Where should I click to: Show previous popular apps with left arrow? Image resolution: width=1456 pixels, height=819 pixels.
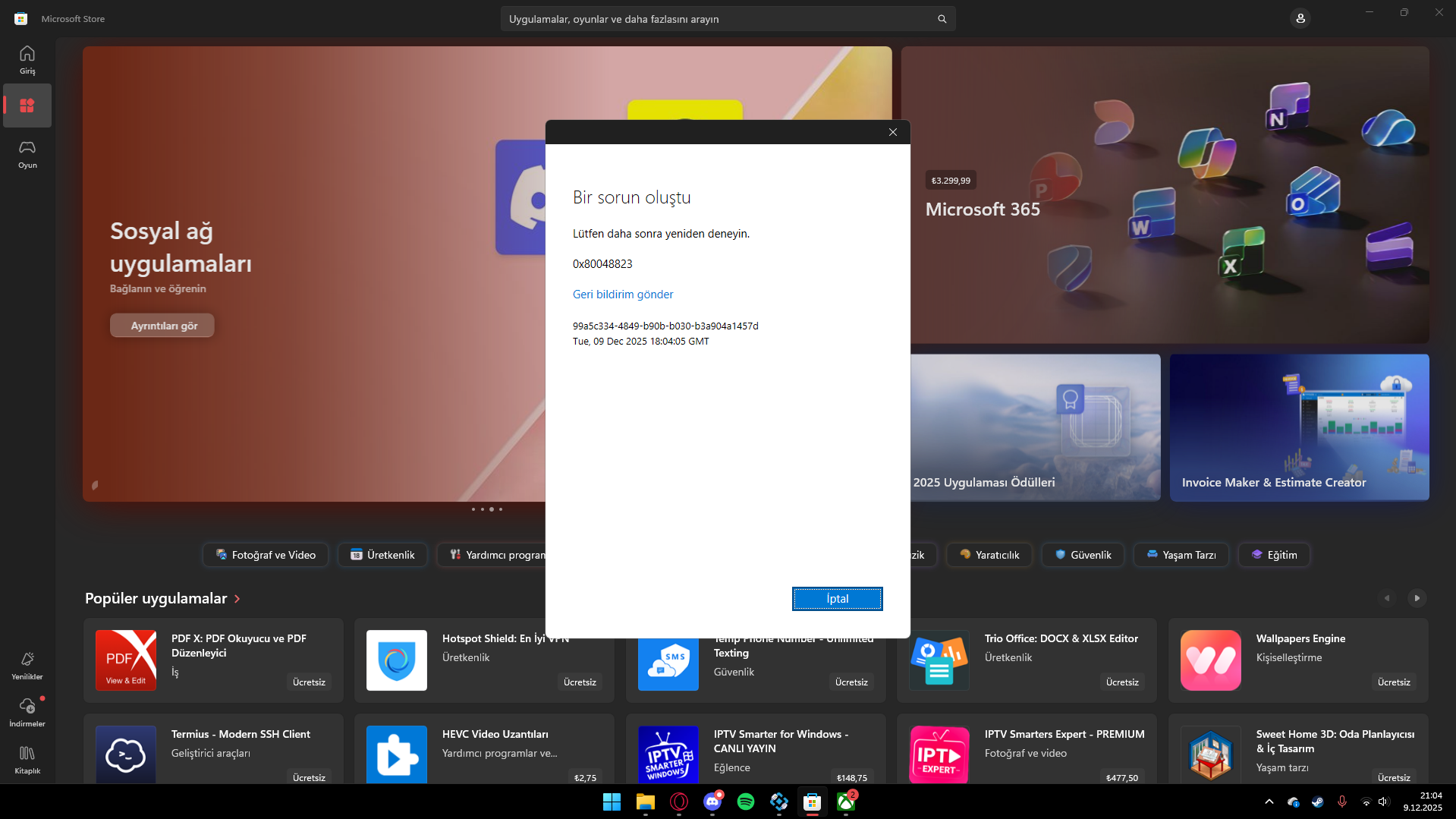pyautogui.click(x=1387, y=598)
